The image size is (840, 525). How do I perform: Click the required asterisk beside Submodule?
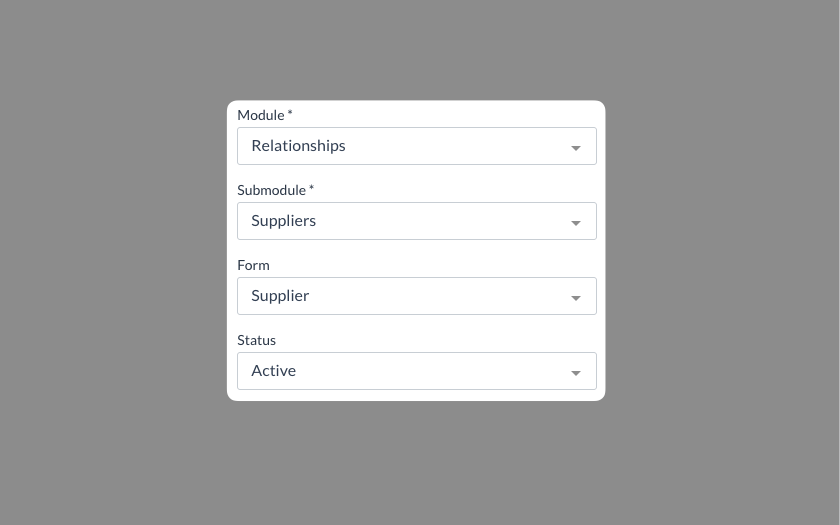pos(311,189)
